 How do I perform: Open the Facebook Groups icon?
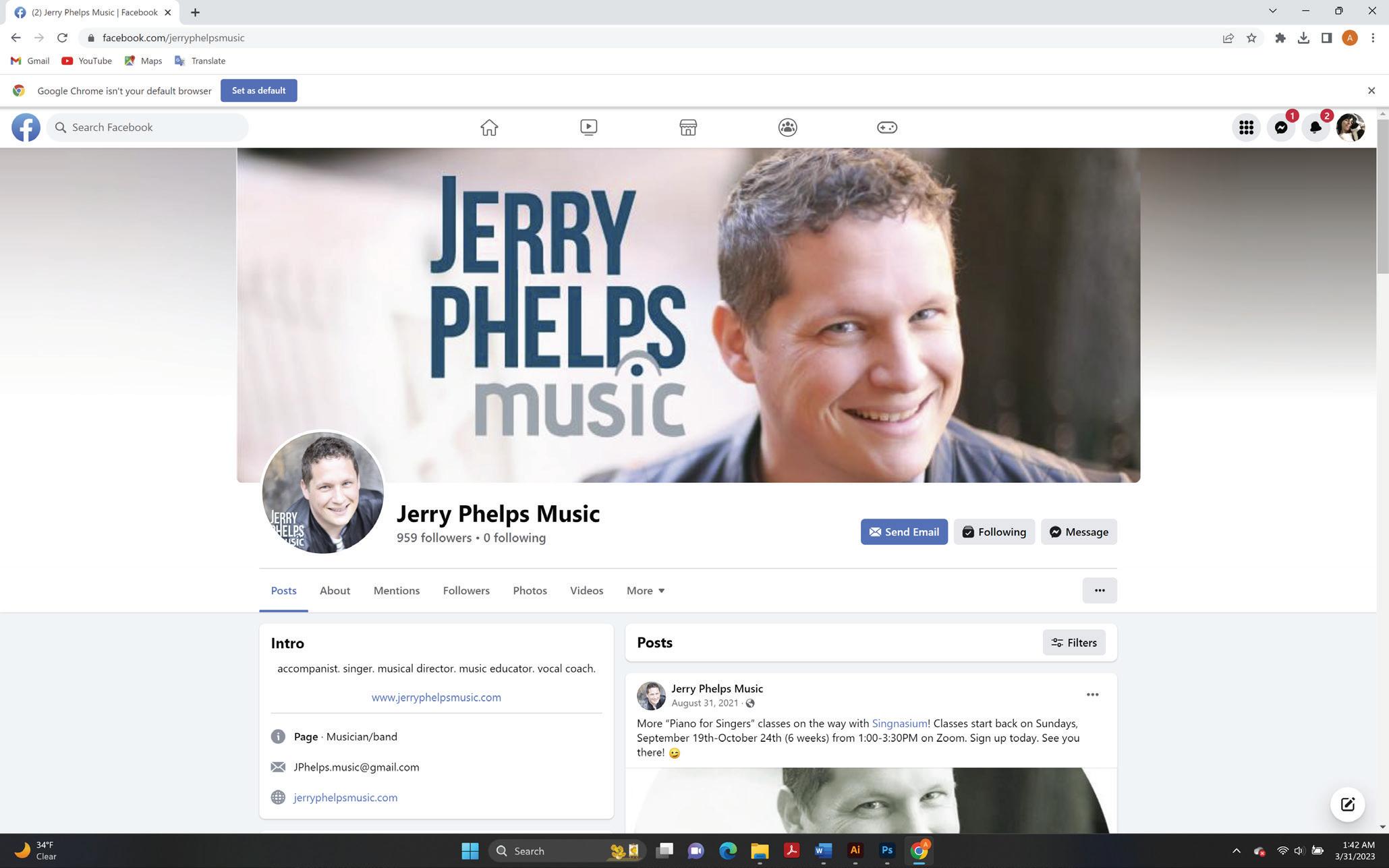coord(787,127)
